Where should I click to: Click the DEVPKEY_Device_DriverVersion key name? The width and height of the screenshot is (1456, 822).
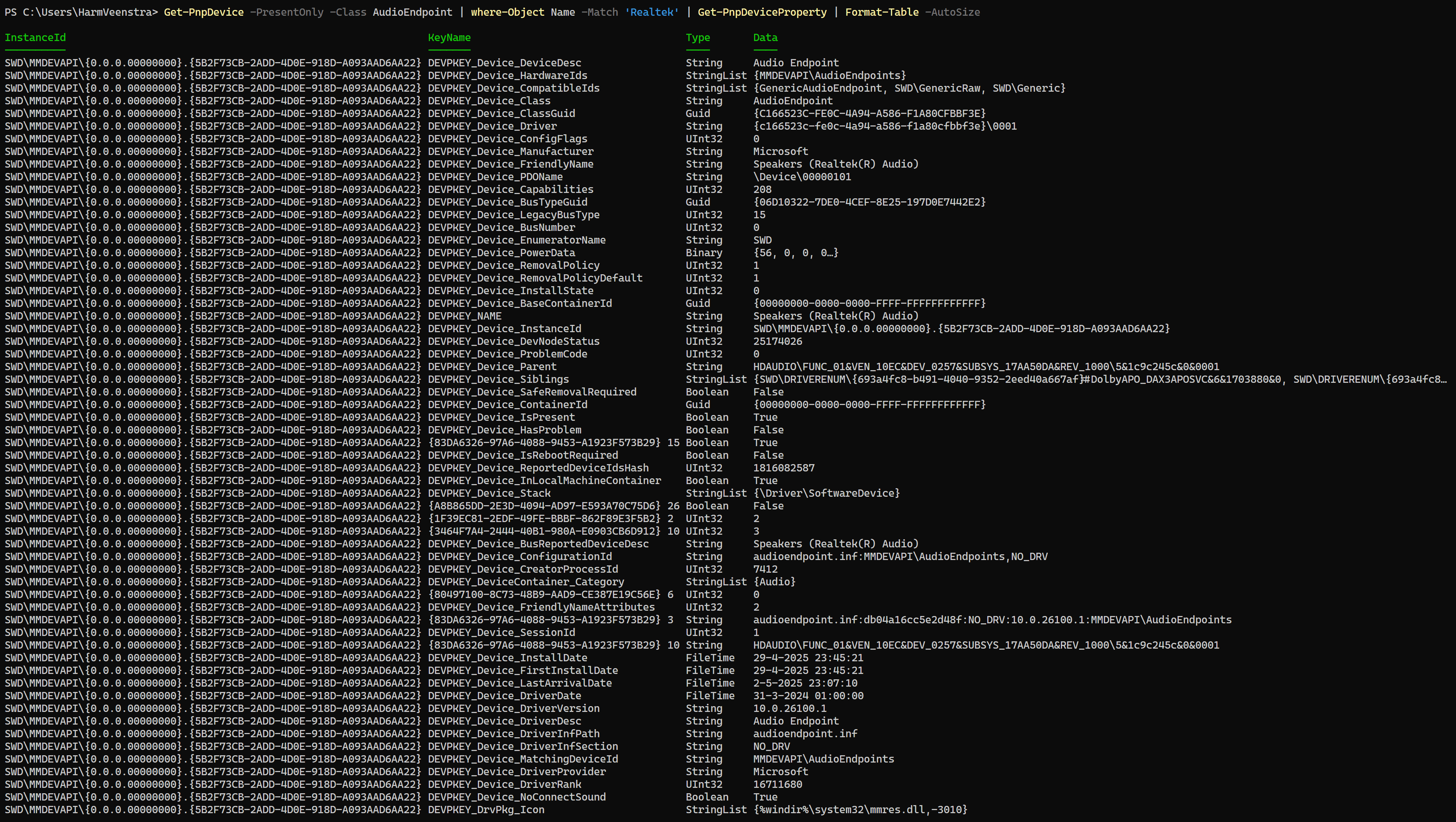point(513,708)
